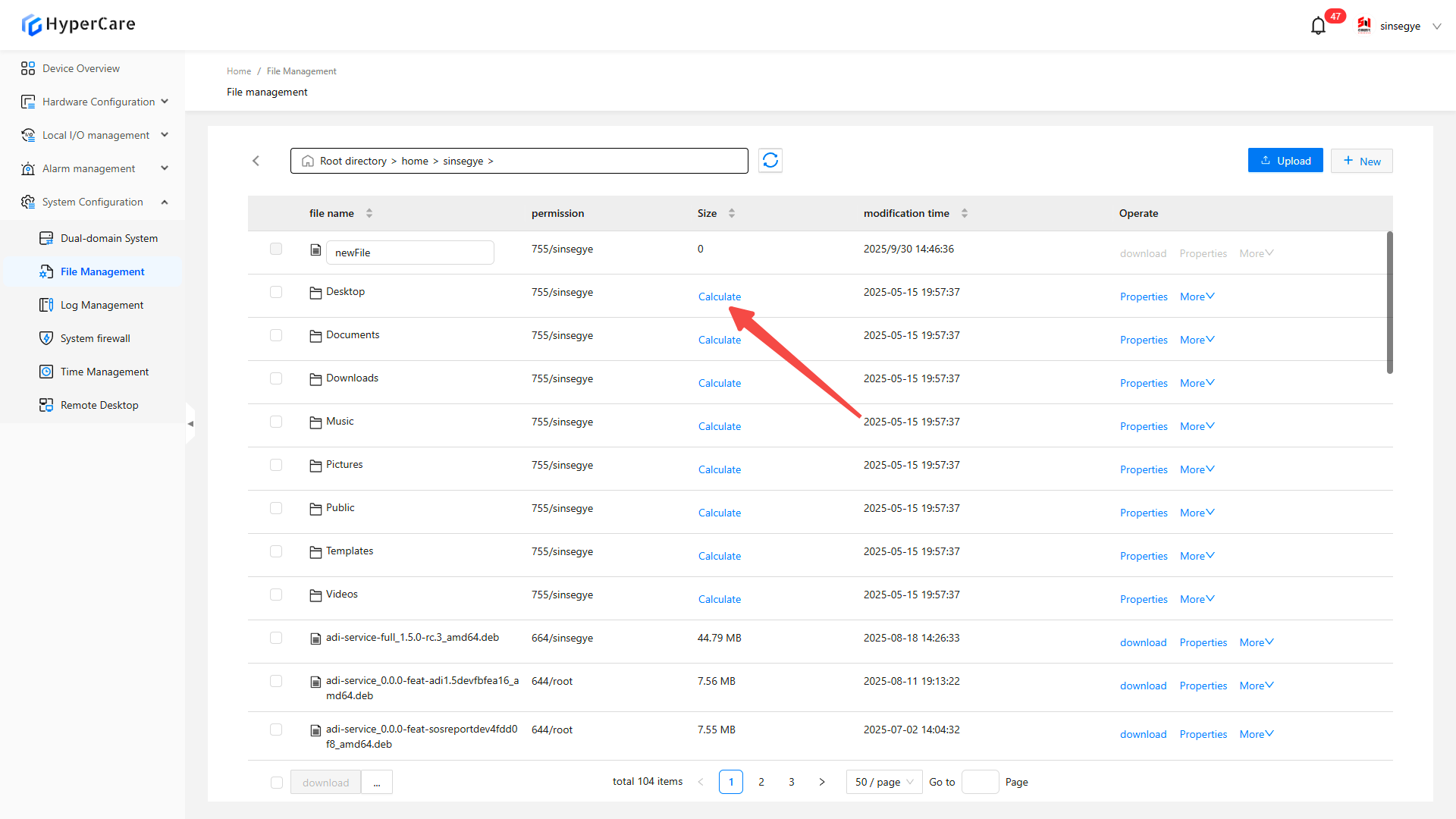Open Device Overview from sidebar
The width and height of the screenshot is (1456, 819).
pos(81,68)
